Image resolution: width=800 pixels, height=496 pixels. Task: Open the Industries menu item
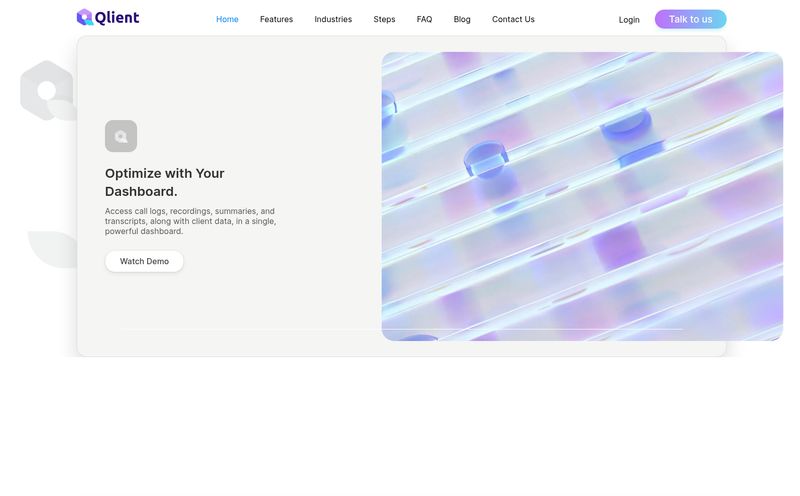click(333, 19)
